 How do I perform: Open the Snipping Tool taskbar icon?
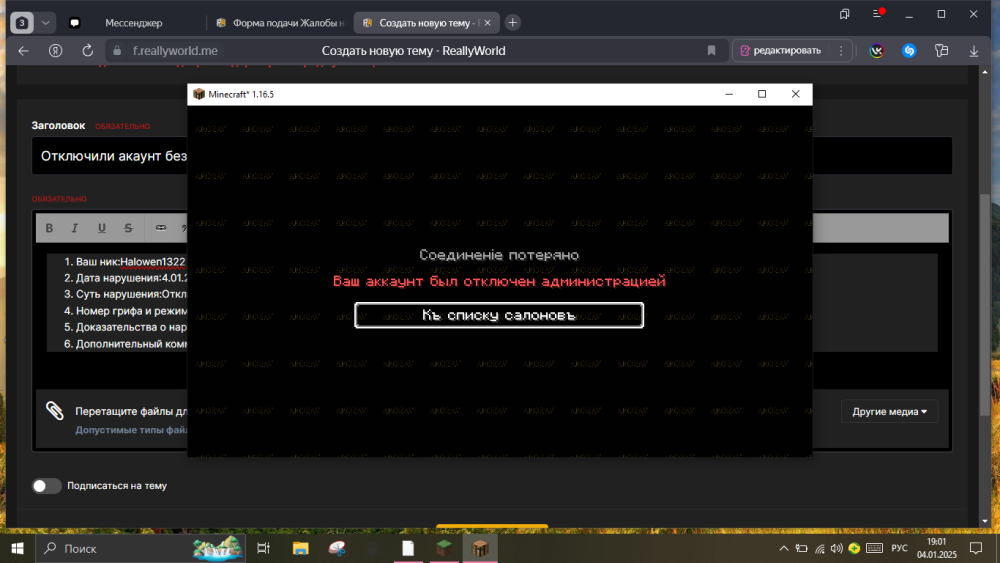coord(337,548)
